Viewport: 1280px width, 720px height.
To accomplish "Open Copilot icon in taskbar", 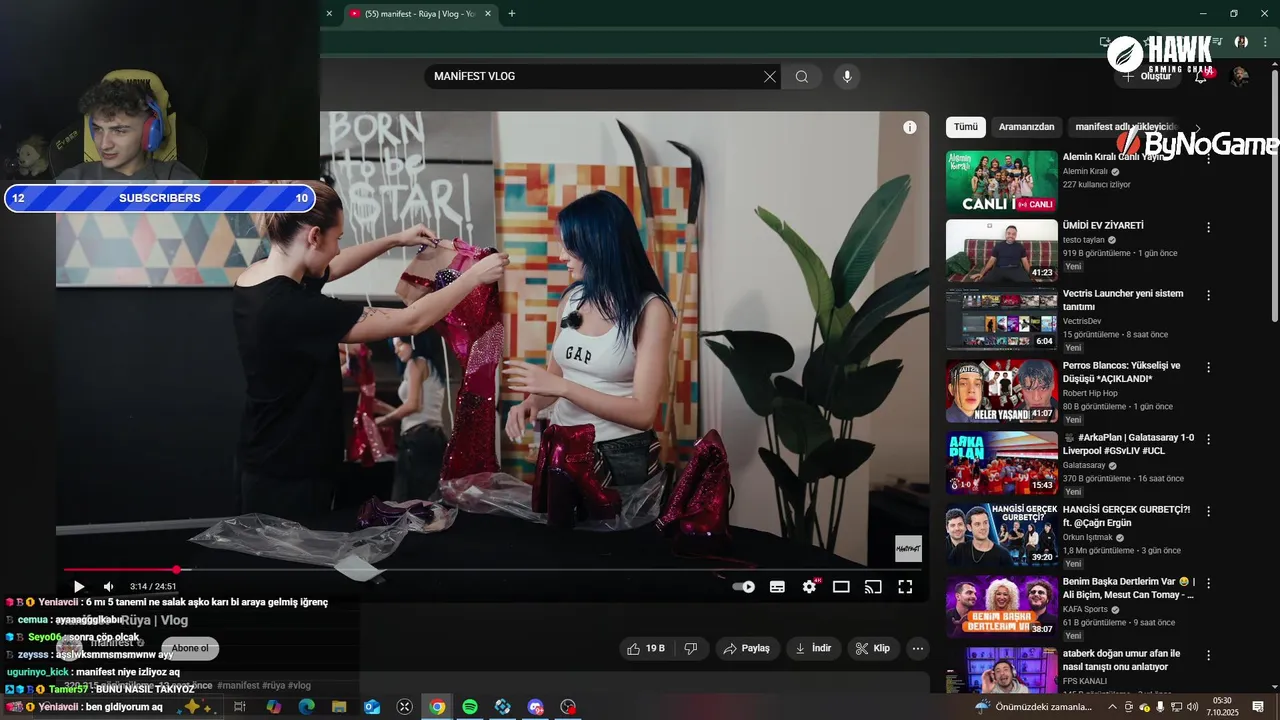I will click(x=274, y=707).
